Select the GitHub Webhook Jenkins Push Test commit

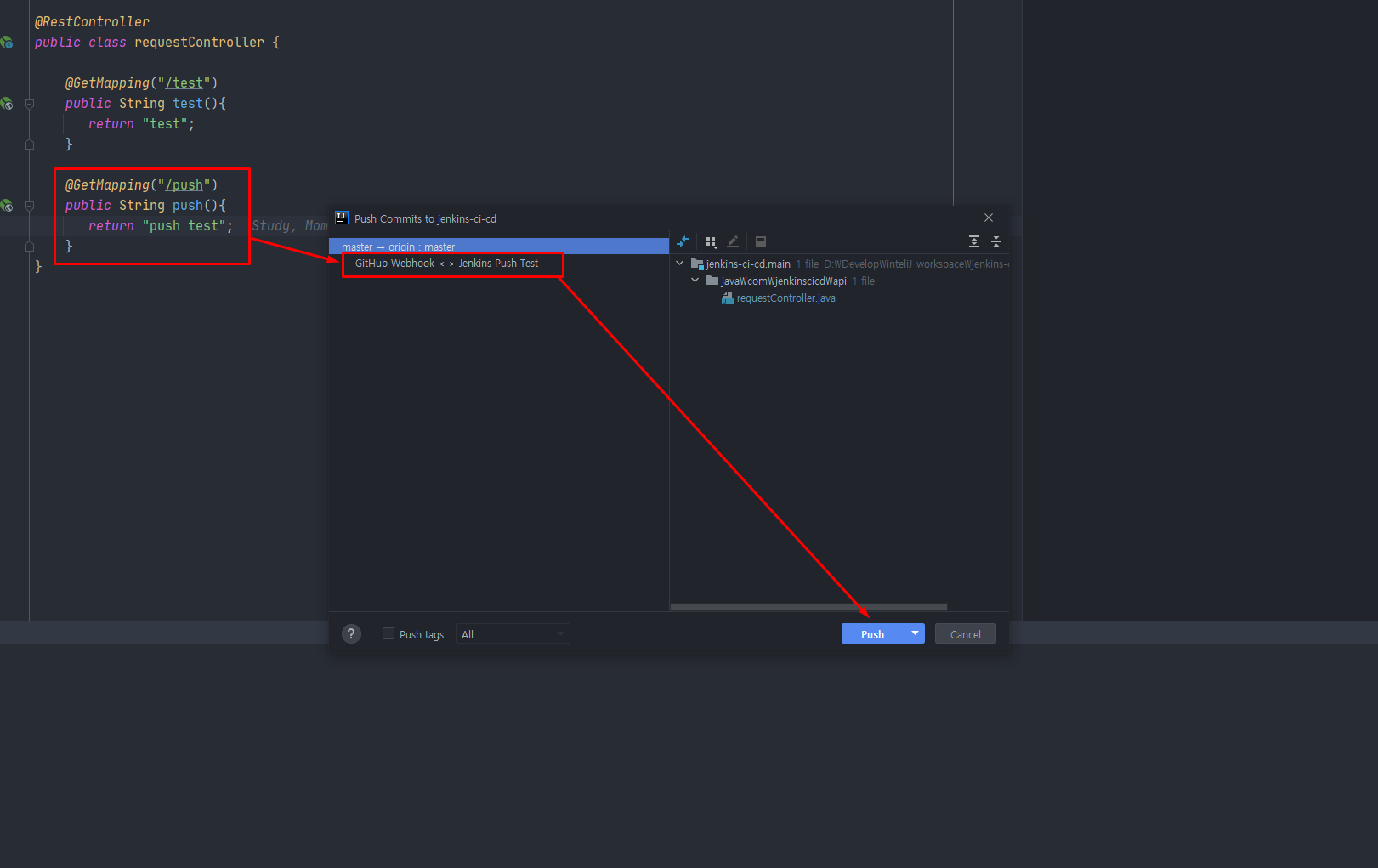click(x=446, y=264)
